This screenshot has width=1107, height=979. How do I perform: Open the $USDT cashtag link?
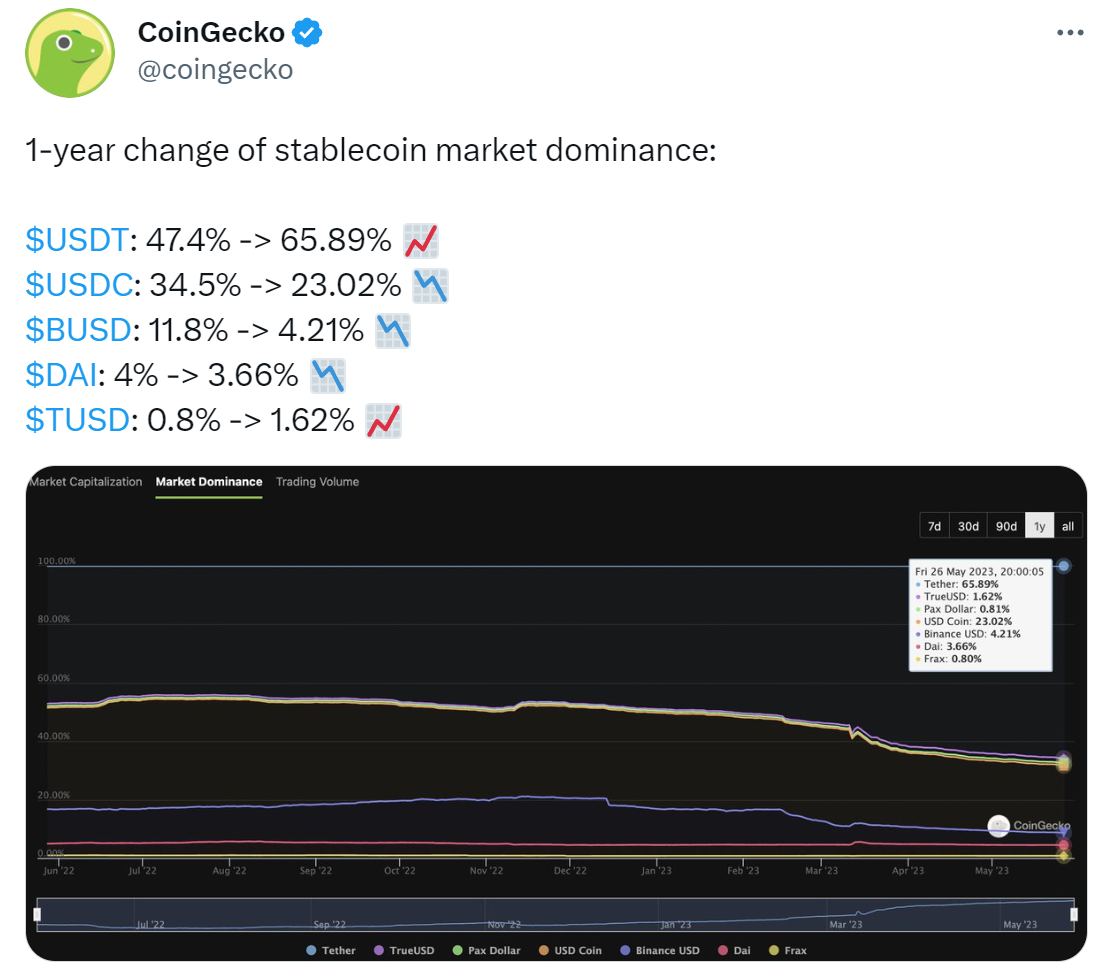point(77,240)
